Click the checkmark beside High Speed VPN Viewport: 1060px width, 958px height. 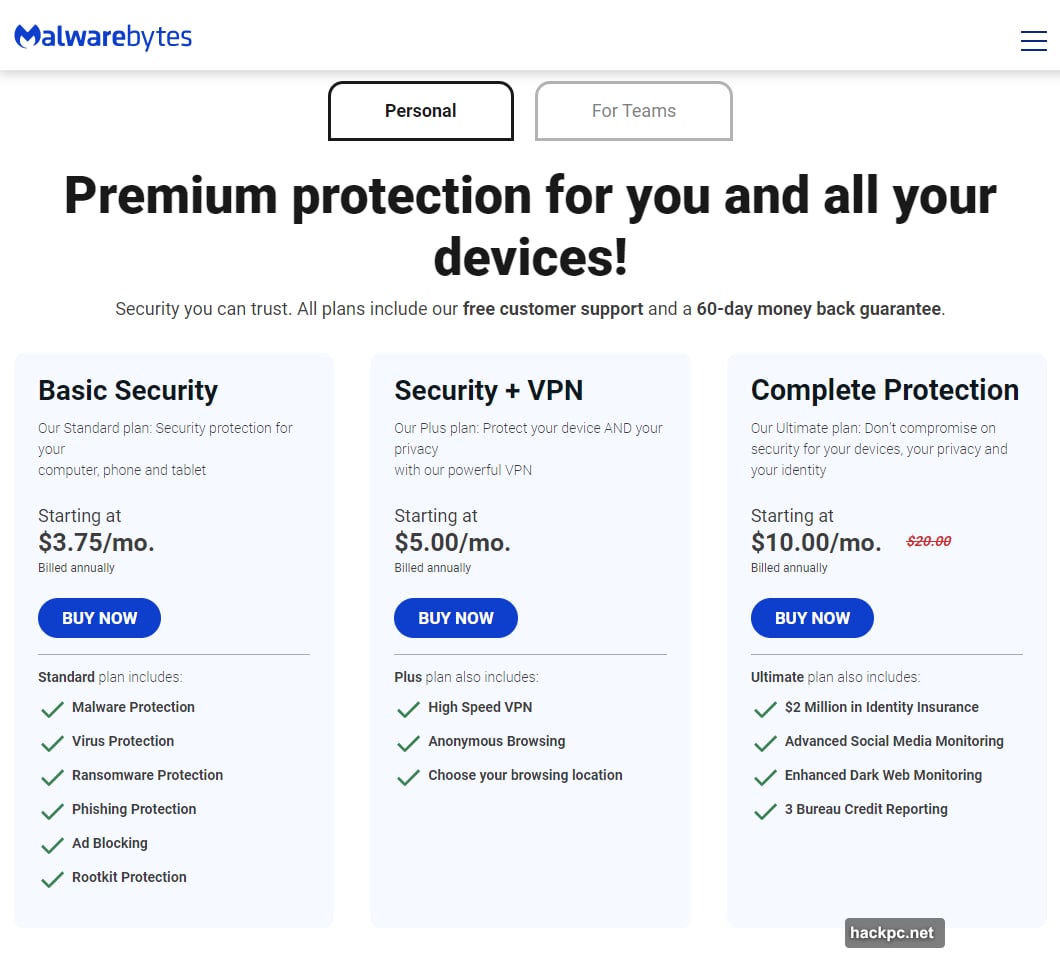[409, 707]
